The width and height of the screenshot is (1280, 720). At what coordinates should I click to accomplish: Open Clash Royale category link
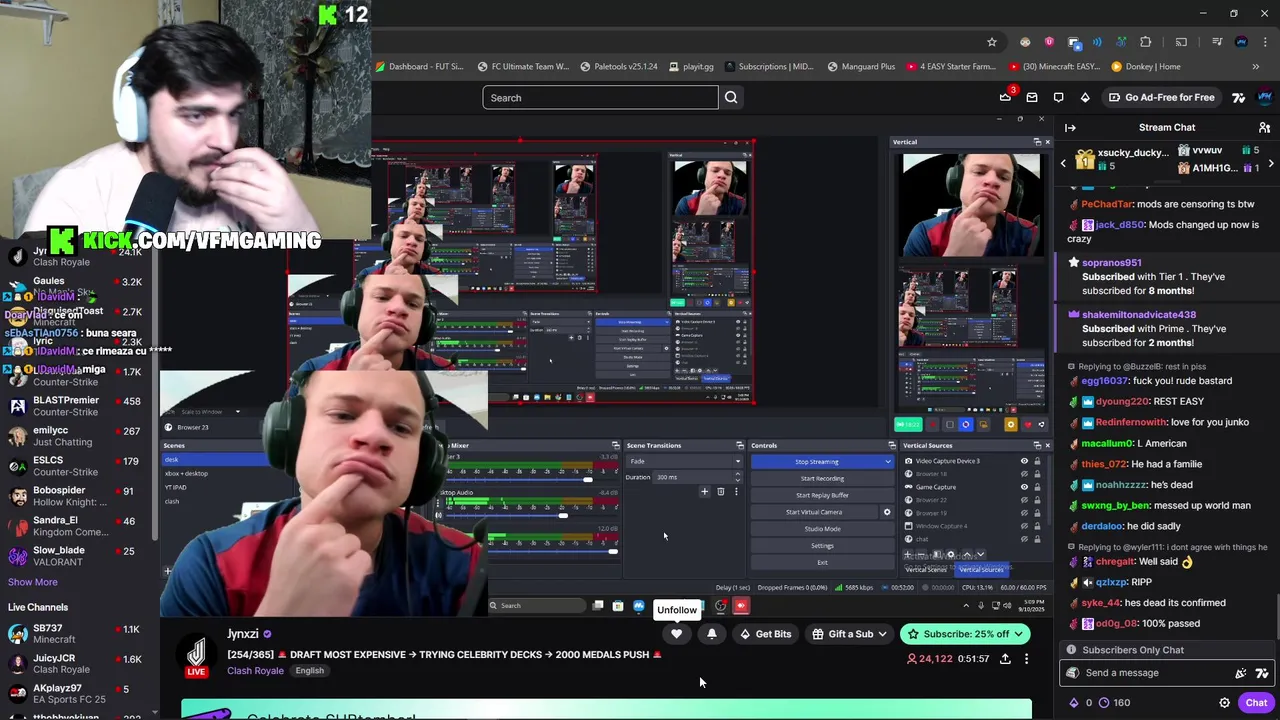click(255, 671)
